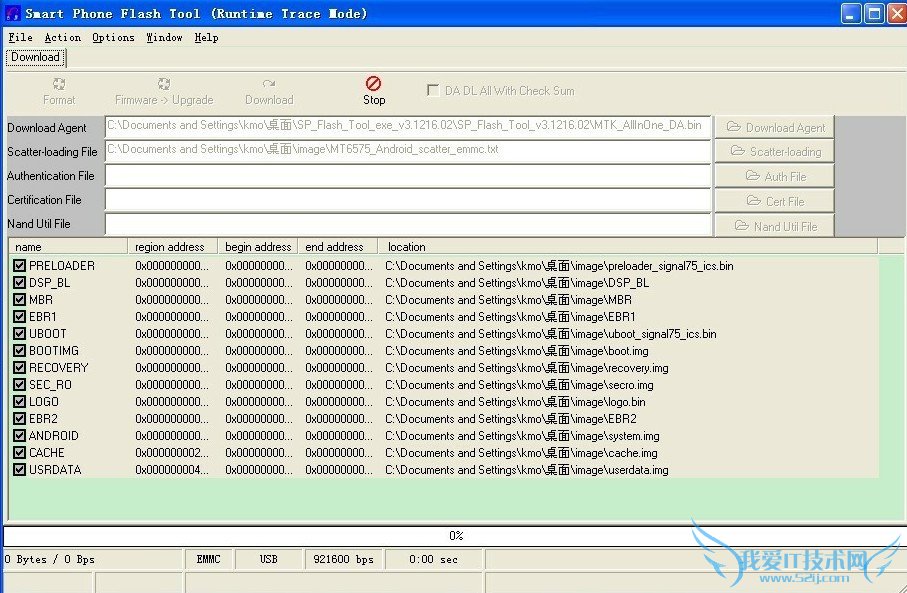Open the Window menu
Viewport: 907px width, 593px height.
[164, 38]
